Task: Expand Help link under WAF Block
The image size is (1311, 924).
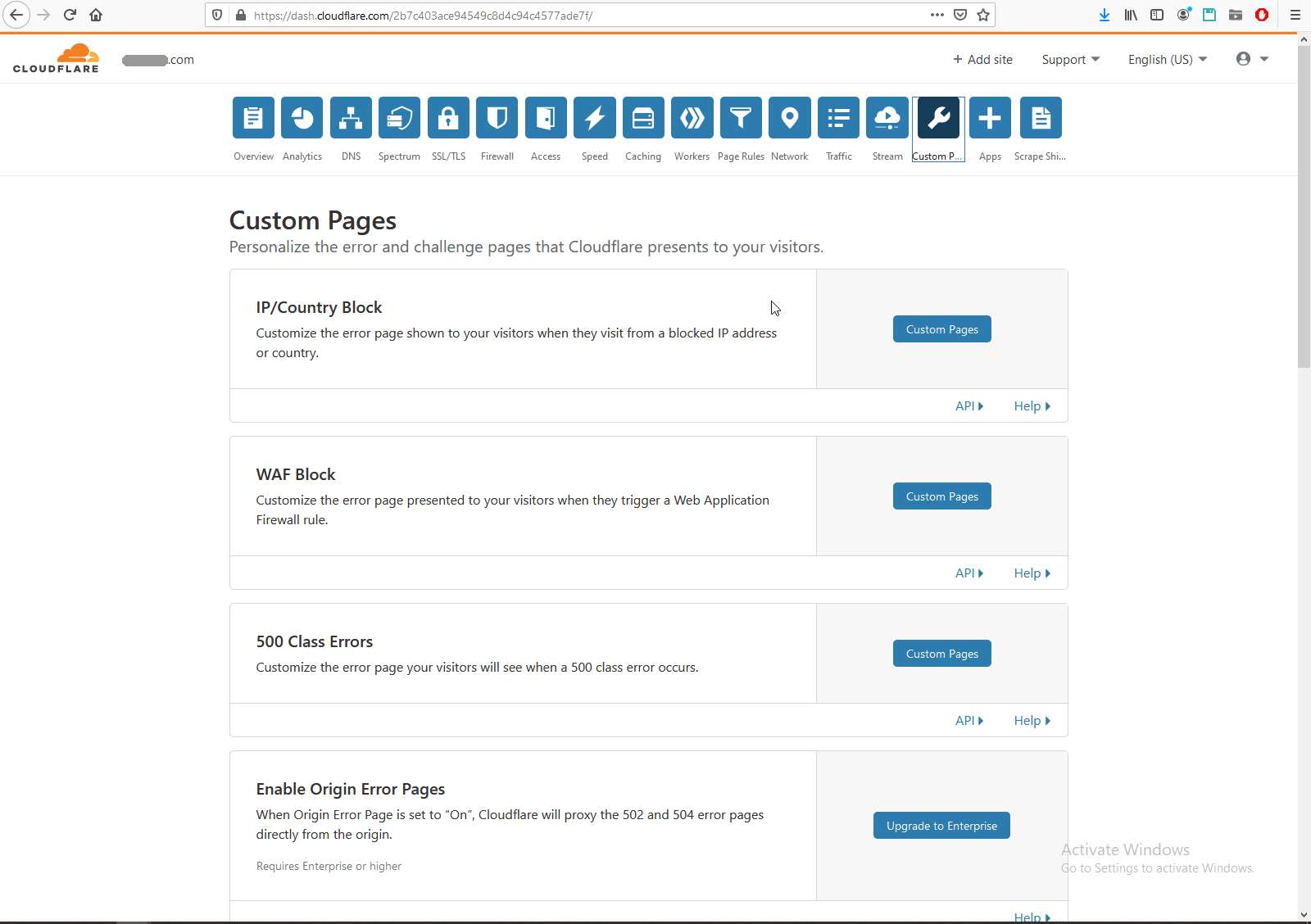Action: tap(1032, 573)
